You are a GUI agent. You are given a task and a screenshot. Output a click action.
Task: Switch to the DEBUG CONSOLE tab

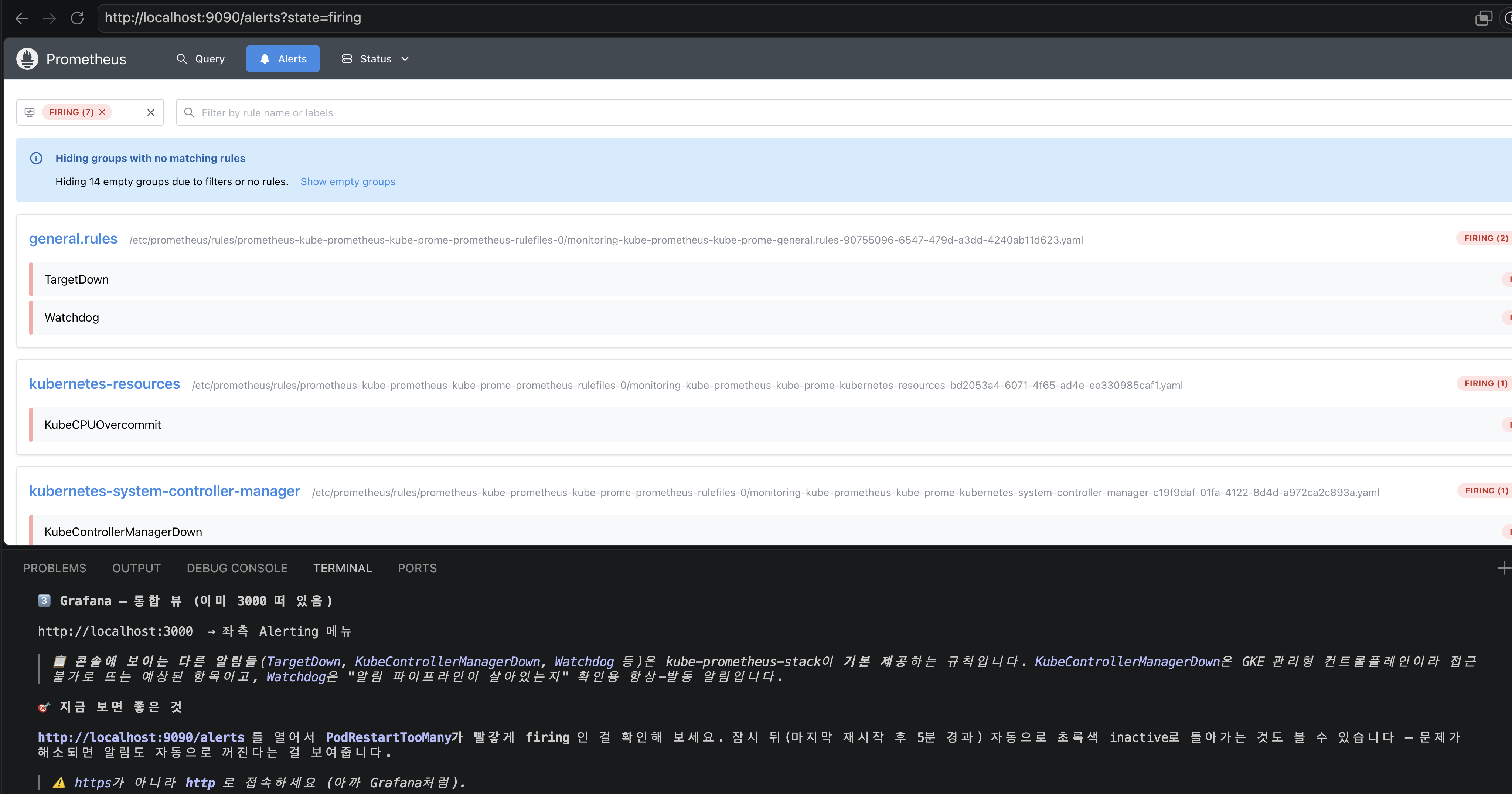237,568
